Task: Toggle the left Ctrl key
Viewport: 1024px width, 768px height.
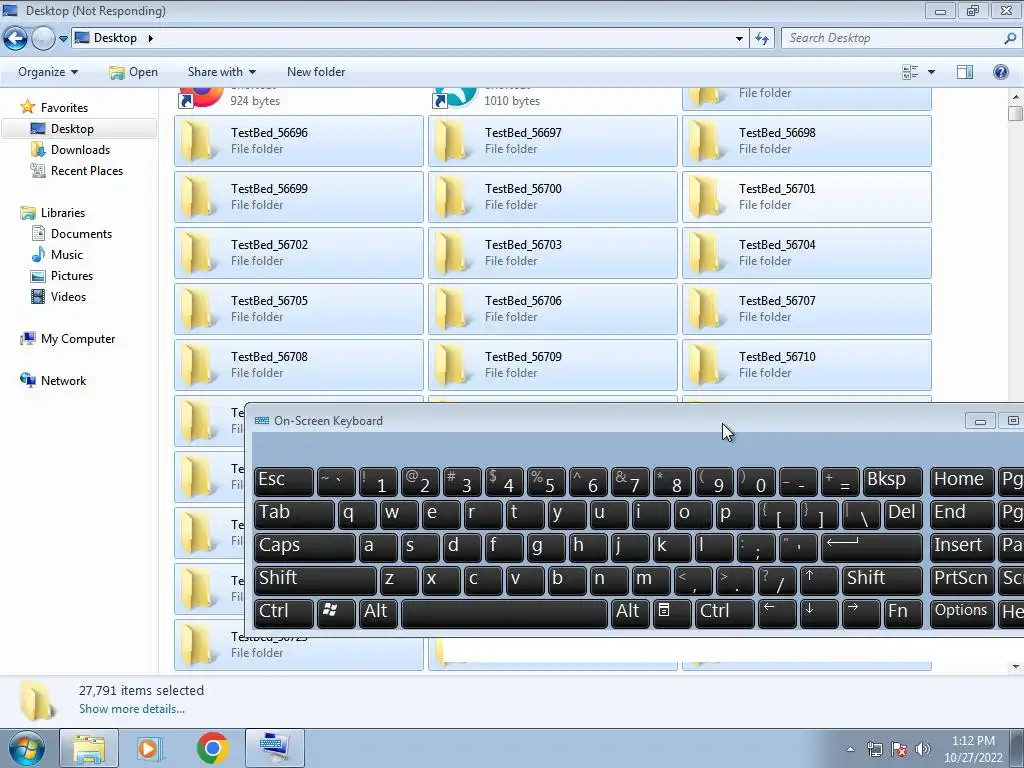Action: pos(283,613)
